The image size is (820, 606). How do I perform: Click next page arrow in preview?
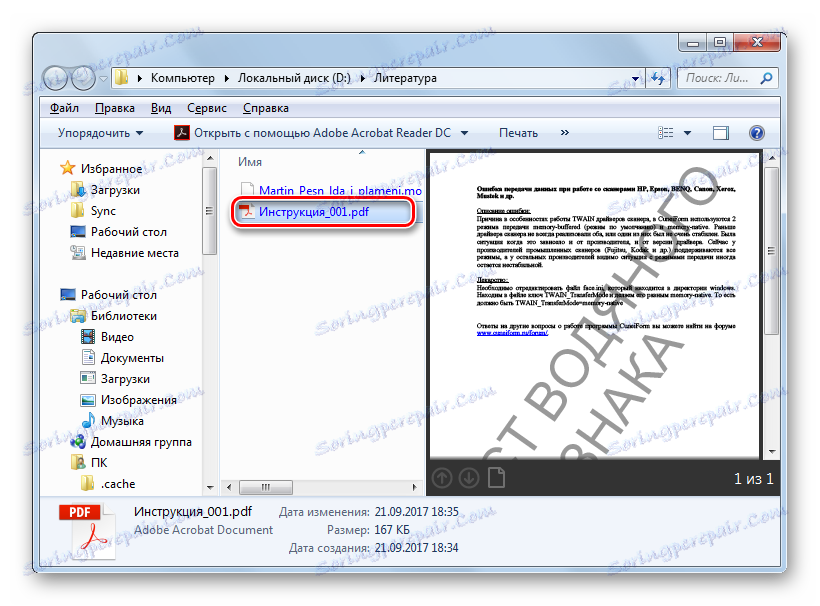(469, 478)
